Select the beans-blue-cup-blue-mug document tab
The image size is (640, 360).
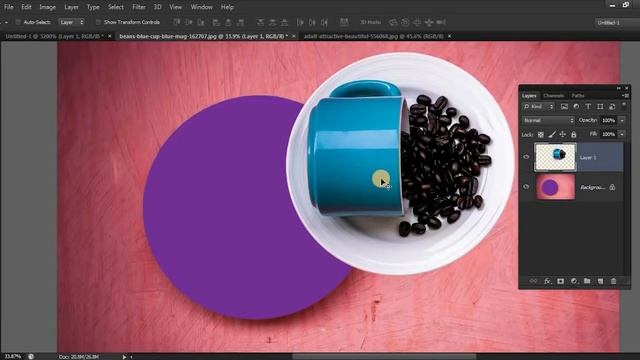[203, 36]
